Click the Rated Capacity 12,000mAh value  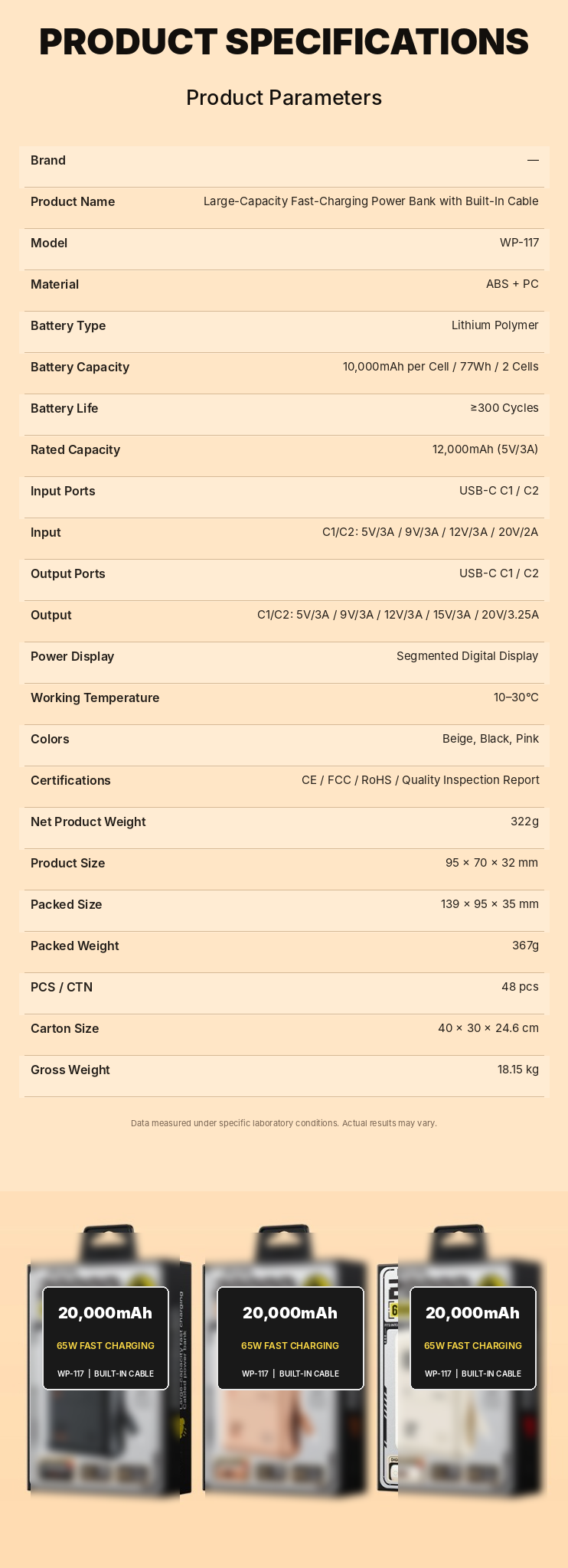485,449
